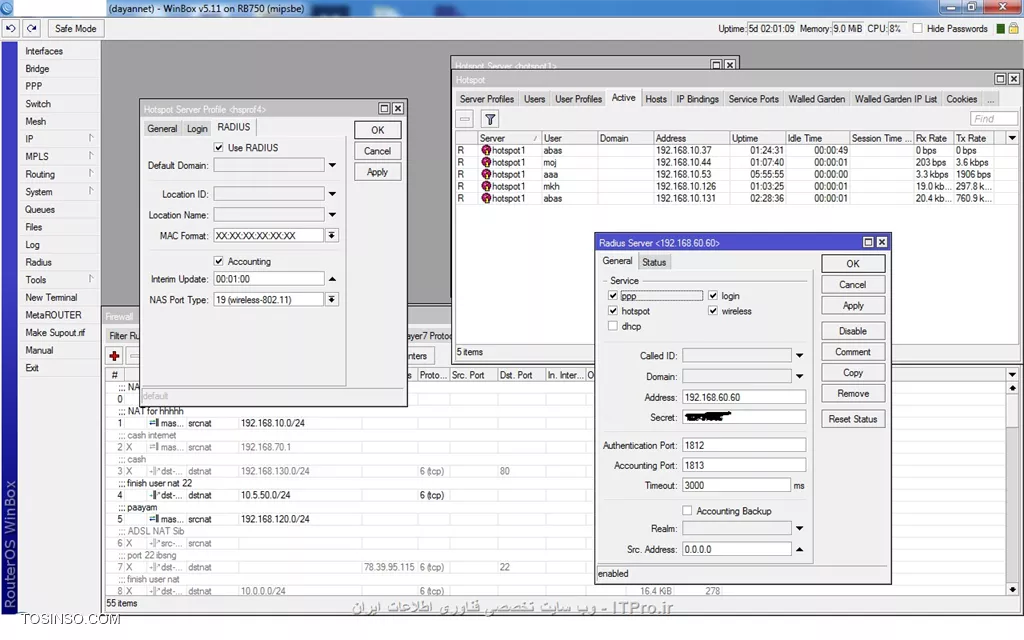Toggle the login service checkbox
The width and height of the screenshot is (1024, 640).
pos(712,296)
